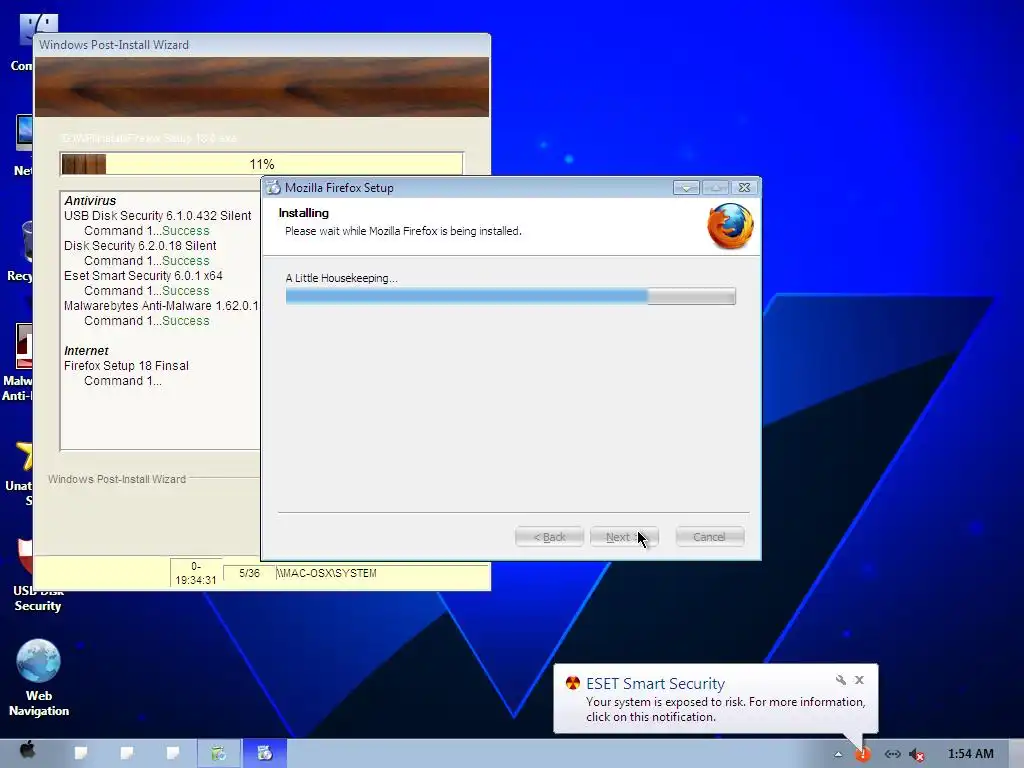The width and height of the screenshot is (1024, 768).
Task: Click the muted volume tray icon
Action: click(x=917, y=755)
